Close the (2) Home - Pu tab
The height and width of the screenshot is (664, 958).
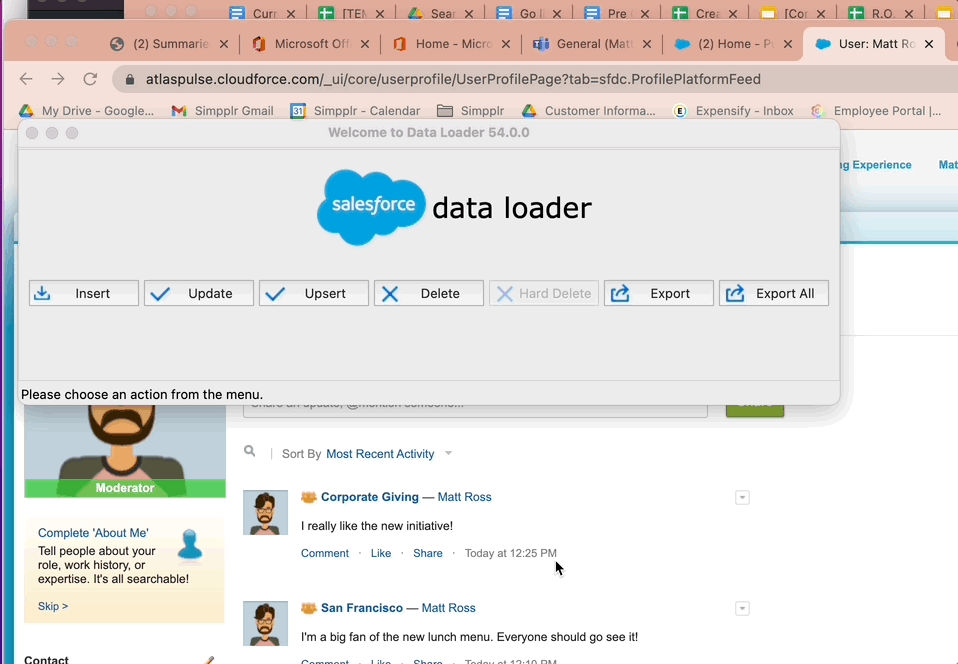point(788,44)
